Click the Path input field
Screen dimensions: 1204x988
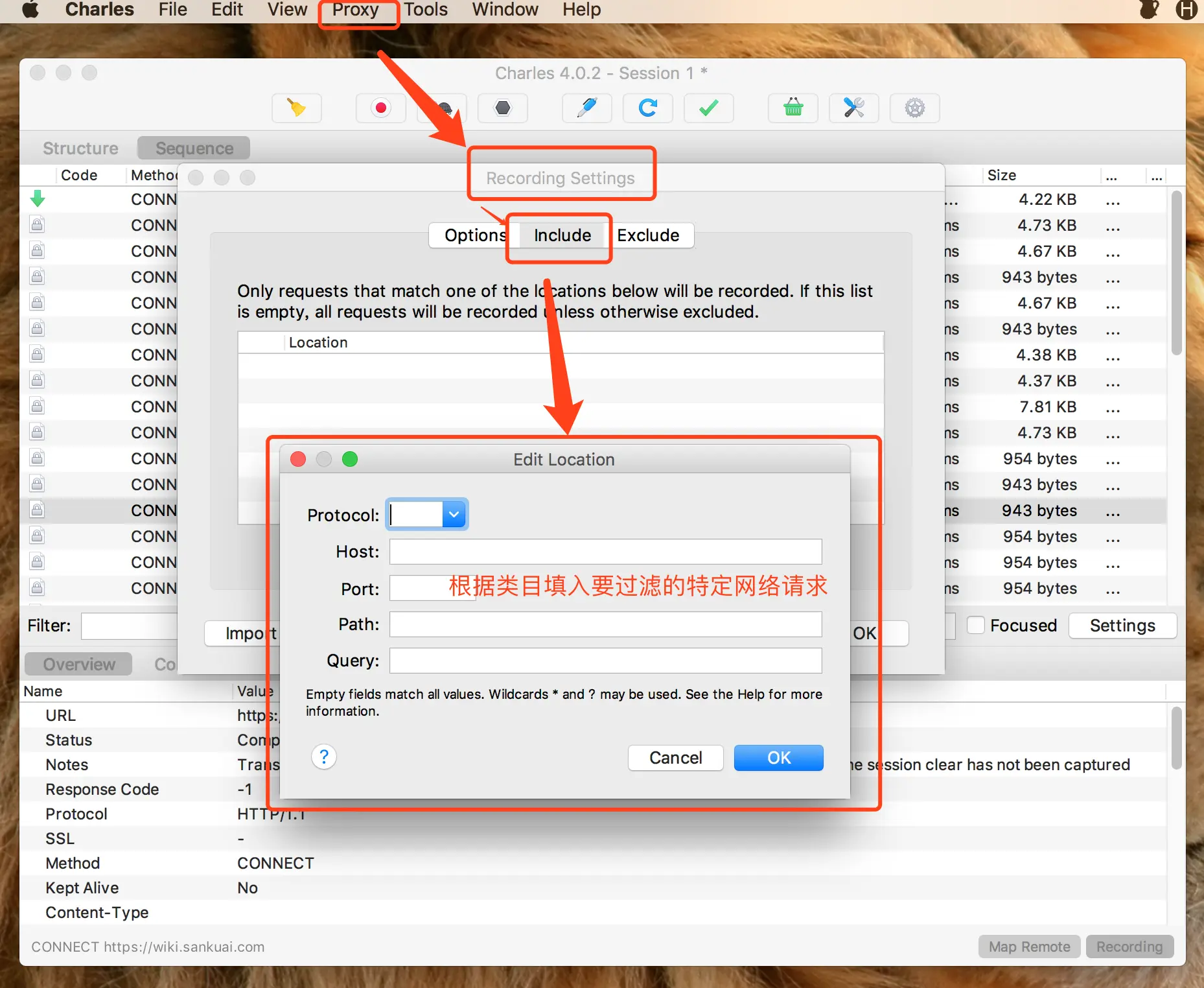pos(606,624)
